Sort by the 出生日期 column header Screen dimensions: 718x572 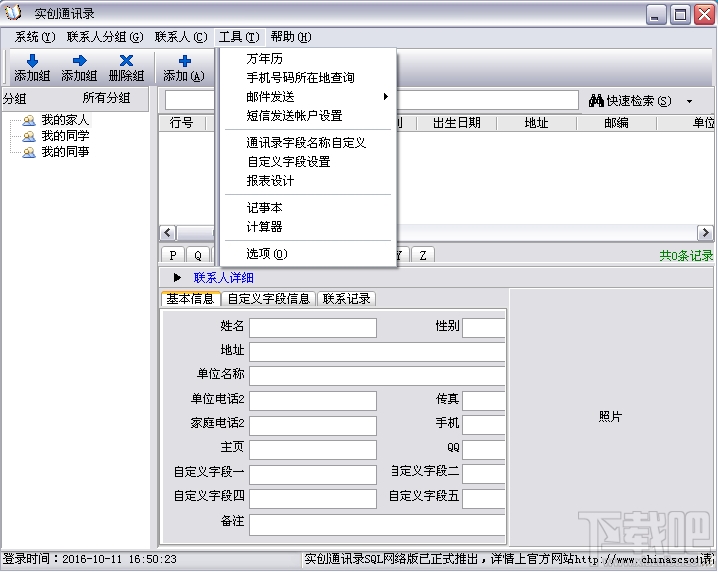[x=457, y=123]
